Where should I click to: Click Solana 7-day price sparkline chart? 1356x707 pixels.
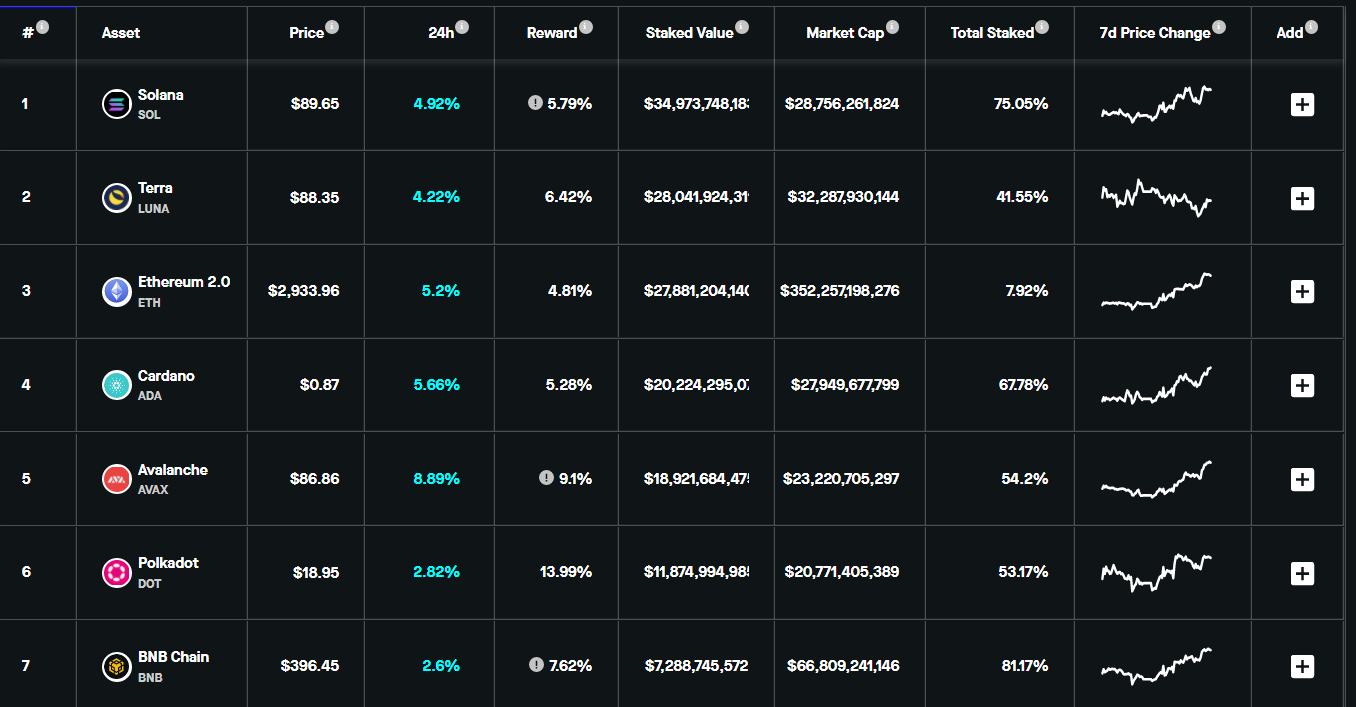click(x=1157, y=104)
